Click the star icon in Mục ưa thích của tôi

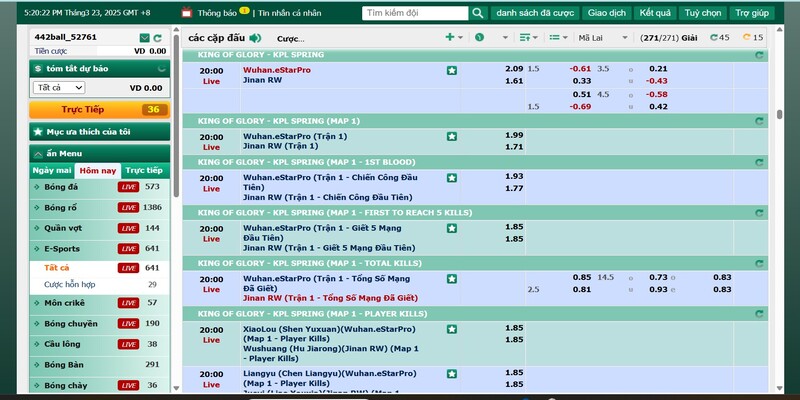coord(38,132)
